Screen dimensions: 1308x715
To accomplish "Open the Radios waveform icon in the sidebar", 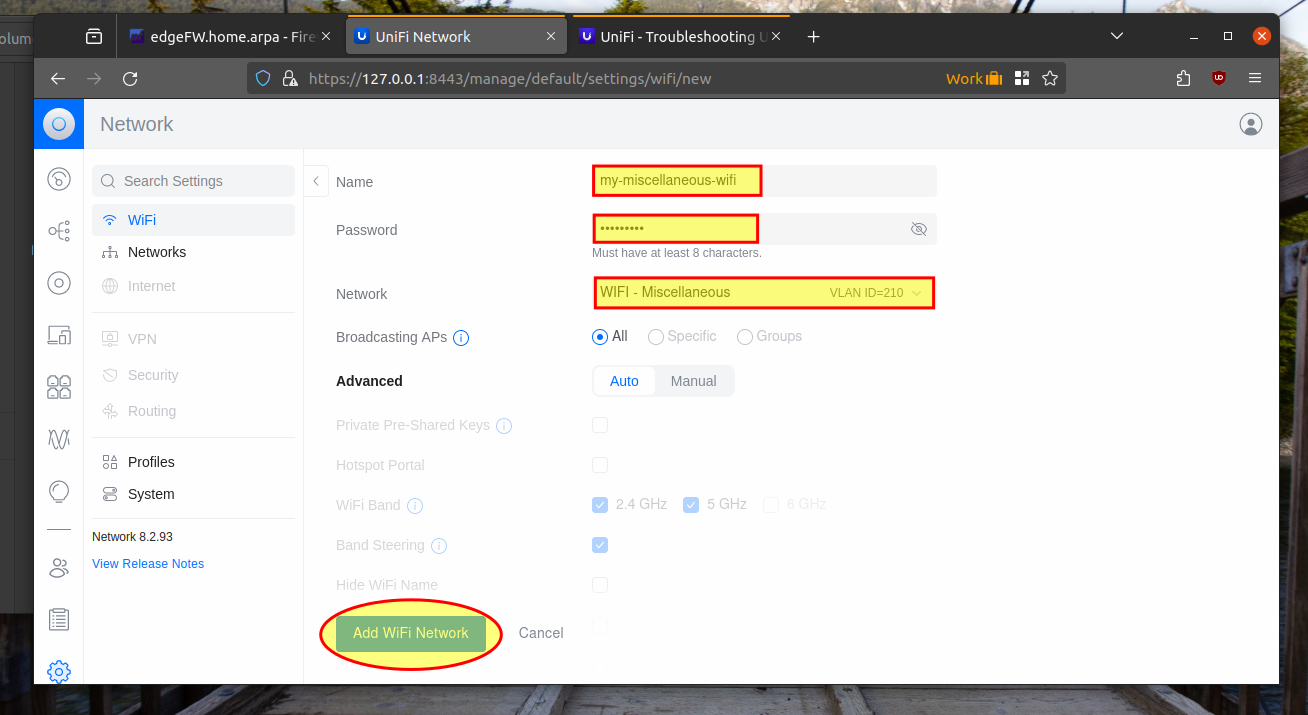I will pos(59,439).
